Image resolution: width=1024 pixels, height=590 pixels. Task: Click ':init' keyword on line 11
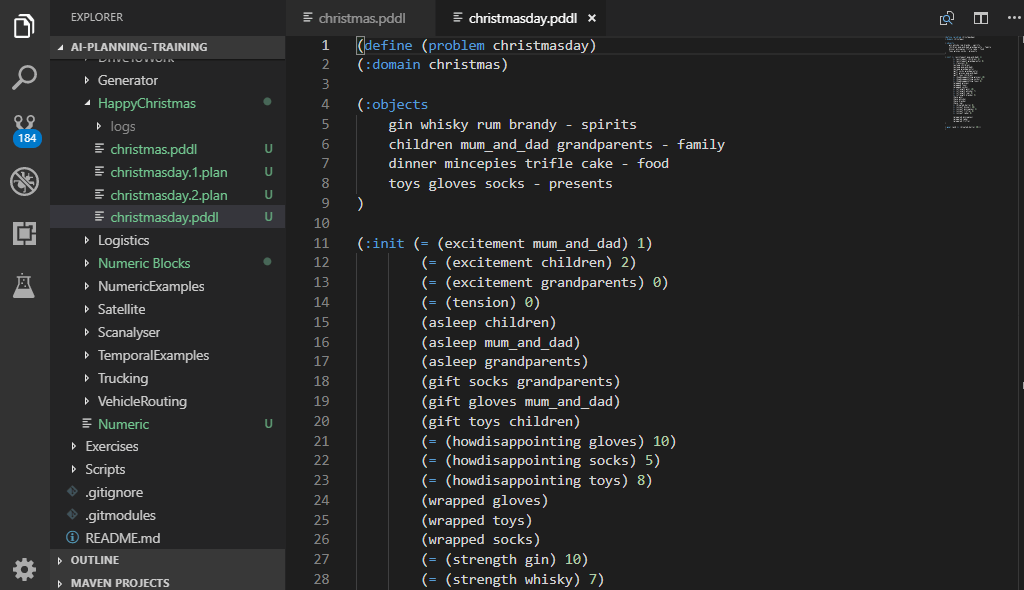tap(385, 243)
